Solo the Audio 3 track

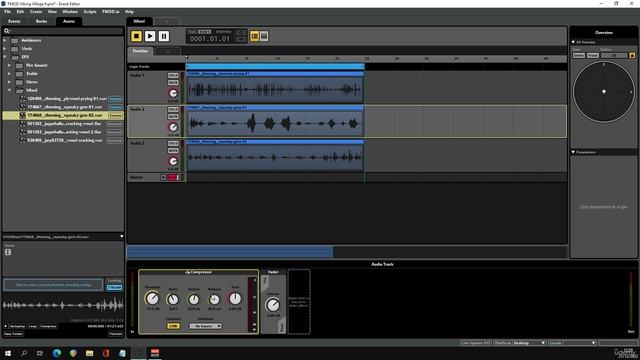[173, 143]
